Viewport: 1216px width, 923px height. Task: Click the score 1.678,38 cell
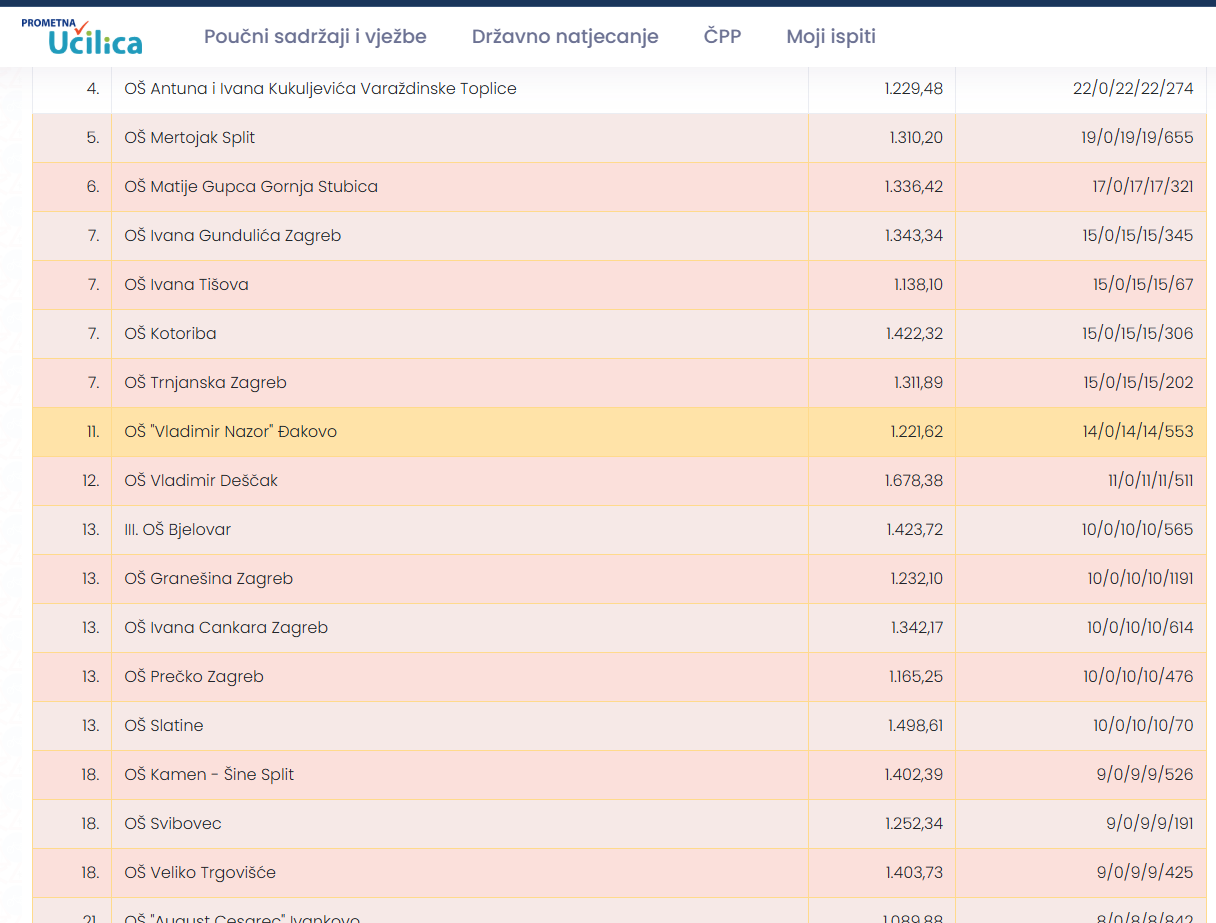click(x=913, y=481)
